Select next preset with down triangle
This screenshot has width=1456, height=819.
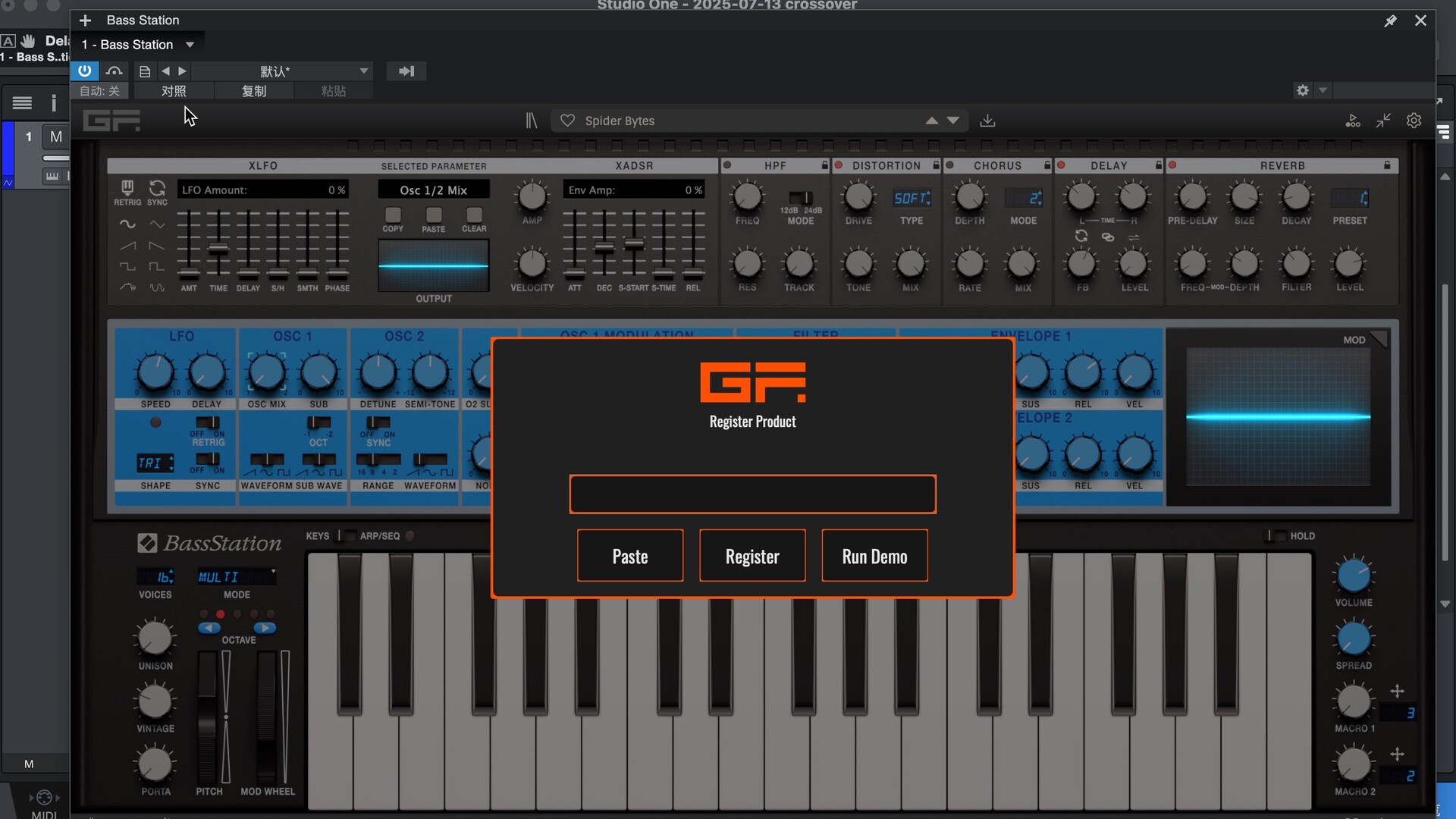[x=953, y=121]
